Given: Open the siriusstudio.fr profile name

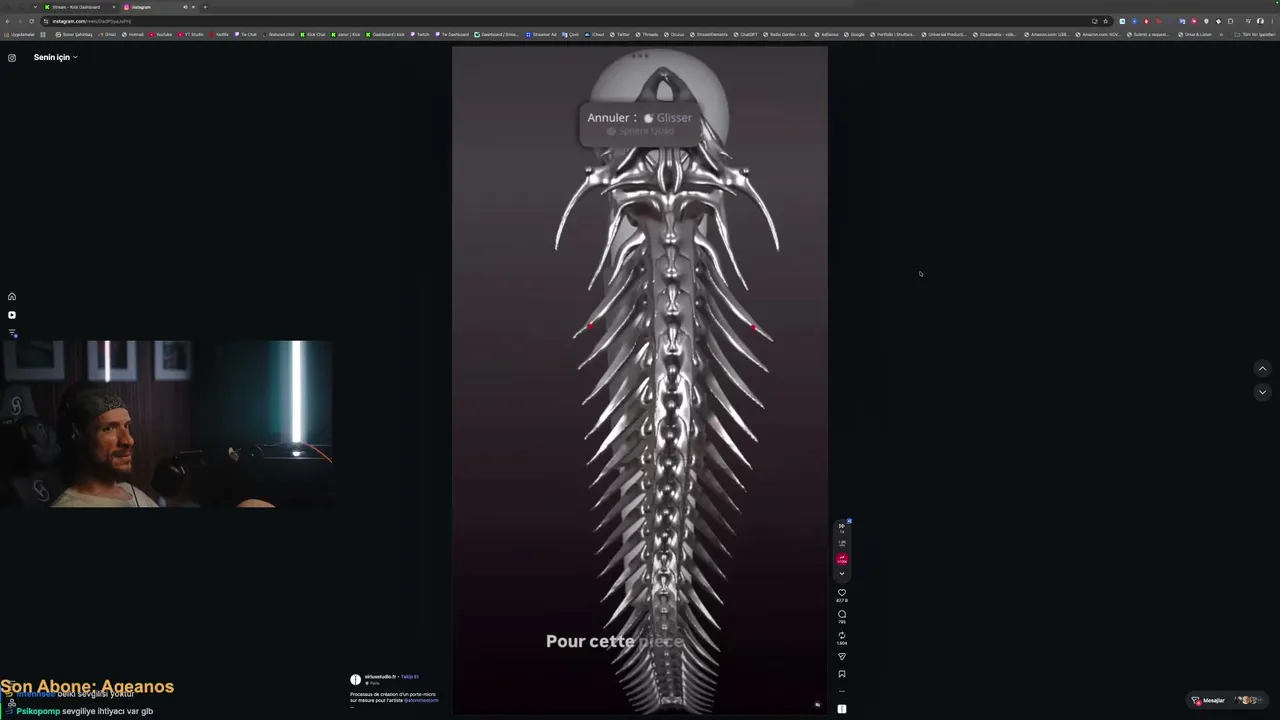Looking at the screenshot, I should tap(381, 677).
